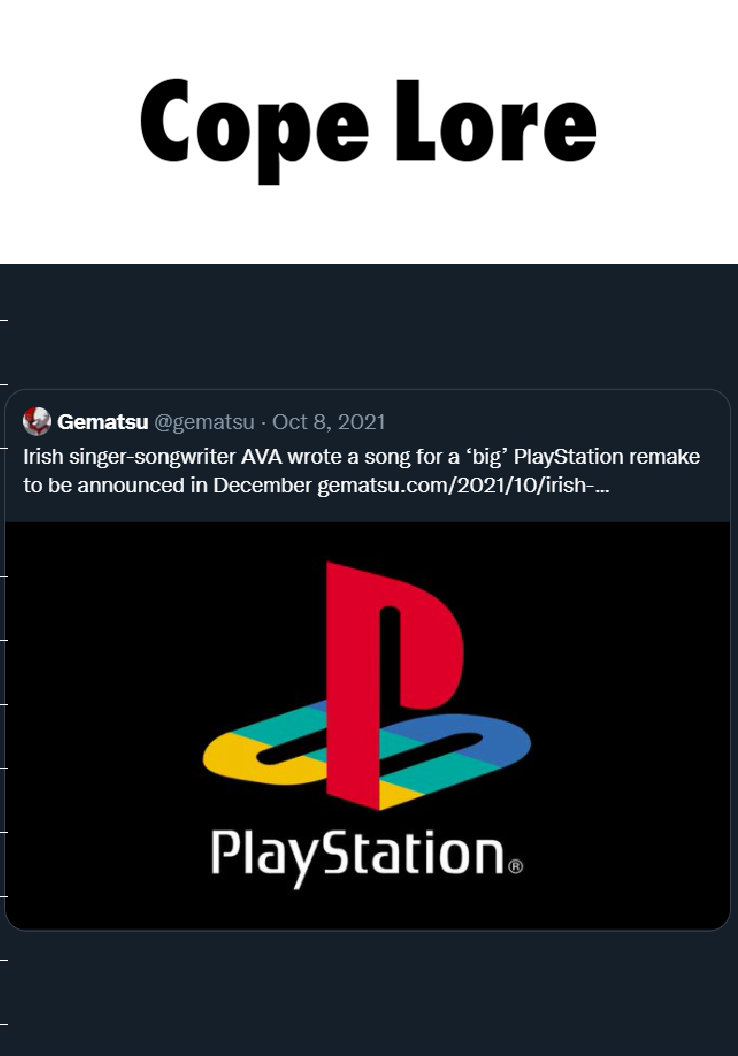Click the Gematsu display name
The width and height of the screenshot is (738, 1056).
102,422
